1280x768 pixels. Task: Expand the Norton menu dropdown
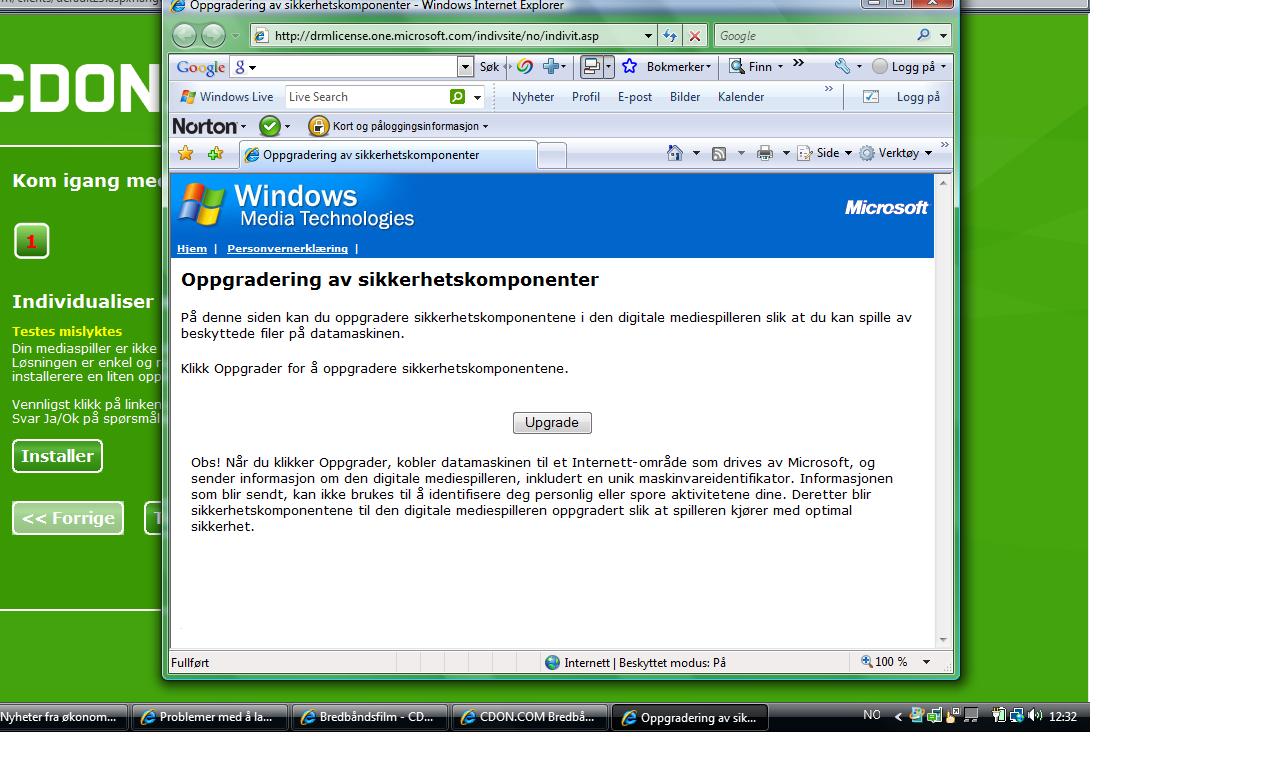coord(243,127)
